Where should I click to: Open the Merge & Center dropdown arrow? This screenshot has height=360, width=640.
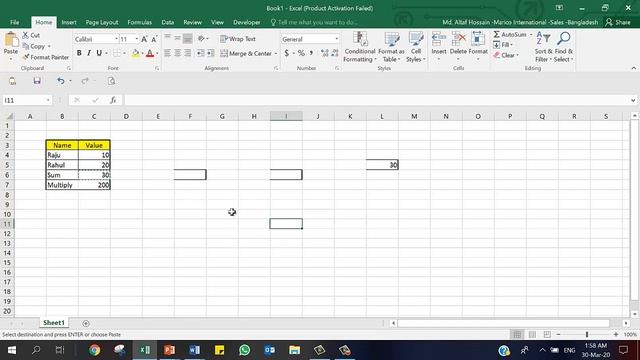click(x=276, y=53)
